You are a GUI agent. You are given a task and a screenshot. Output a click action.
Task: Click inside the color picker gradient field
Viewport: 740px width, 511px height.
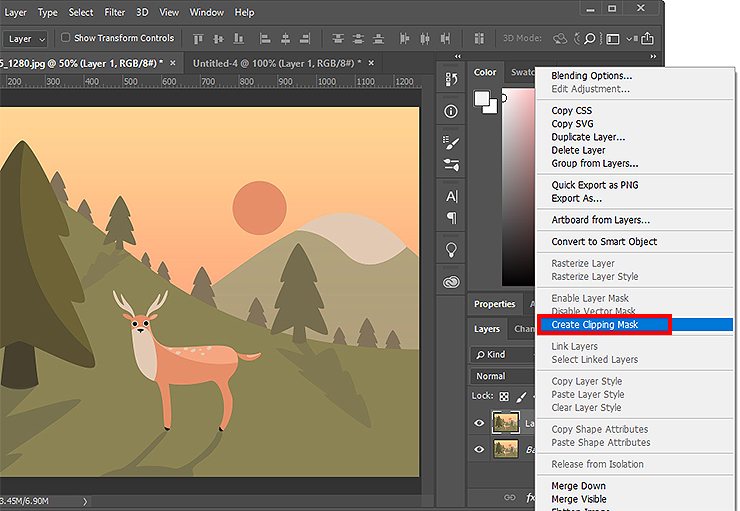pyautogui.click(x=518, y=186)
